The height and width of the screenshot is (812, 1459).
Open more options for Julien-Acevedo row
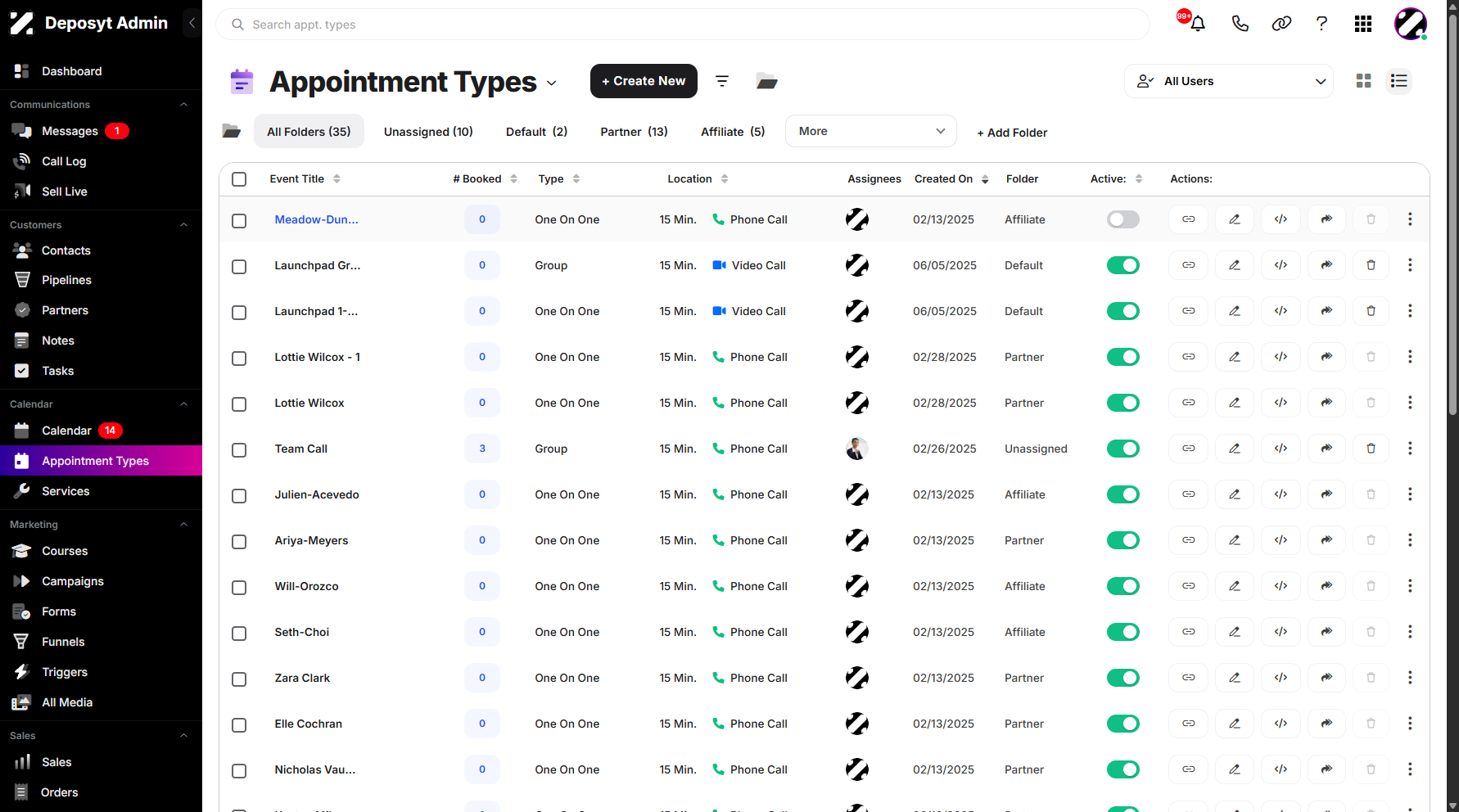click(x=1410, y=494)
